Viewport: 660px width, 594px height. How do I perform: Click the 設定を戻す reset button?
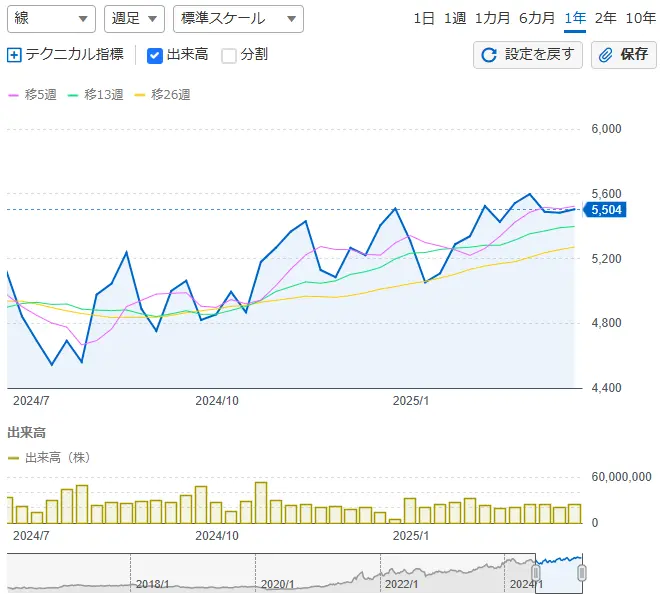[x=528, y=55]
